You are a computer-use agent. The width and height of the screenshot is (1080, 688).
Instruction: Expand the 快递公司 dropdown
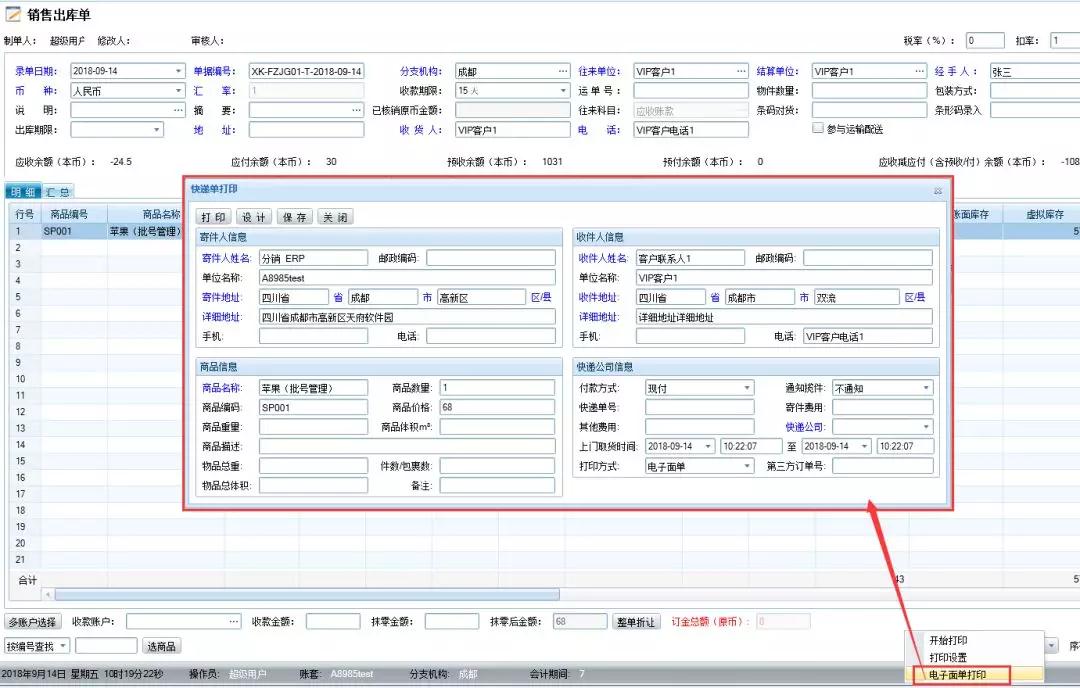926,427
